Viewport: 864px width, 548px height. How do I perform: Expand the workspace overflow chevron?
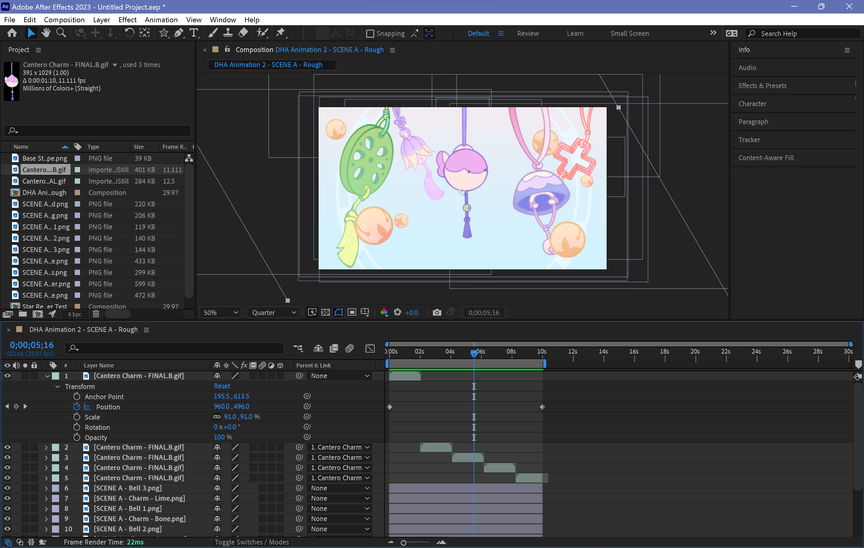713,33
